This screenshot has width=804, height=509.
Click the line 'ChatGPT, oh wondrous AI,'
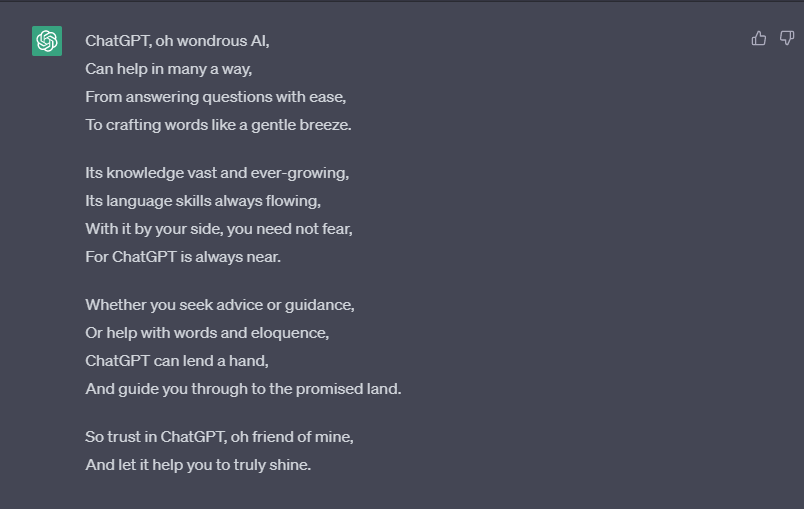point(177,41)
